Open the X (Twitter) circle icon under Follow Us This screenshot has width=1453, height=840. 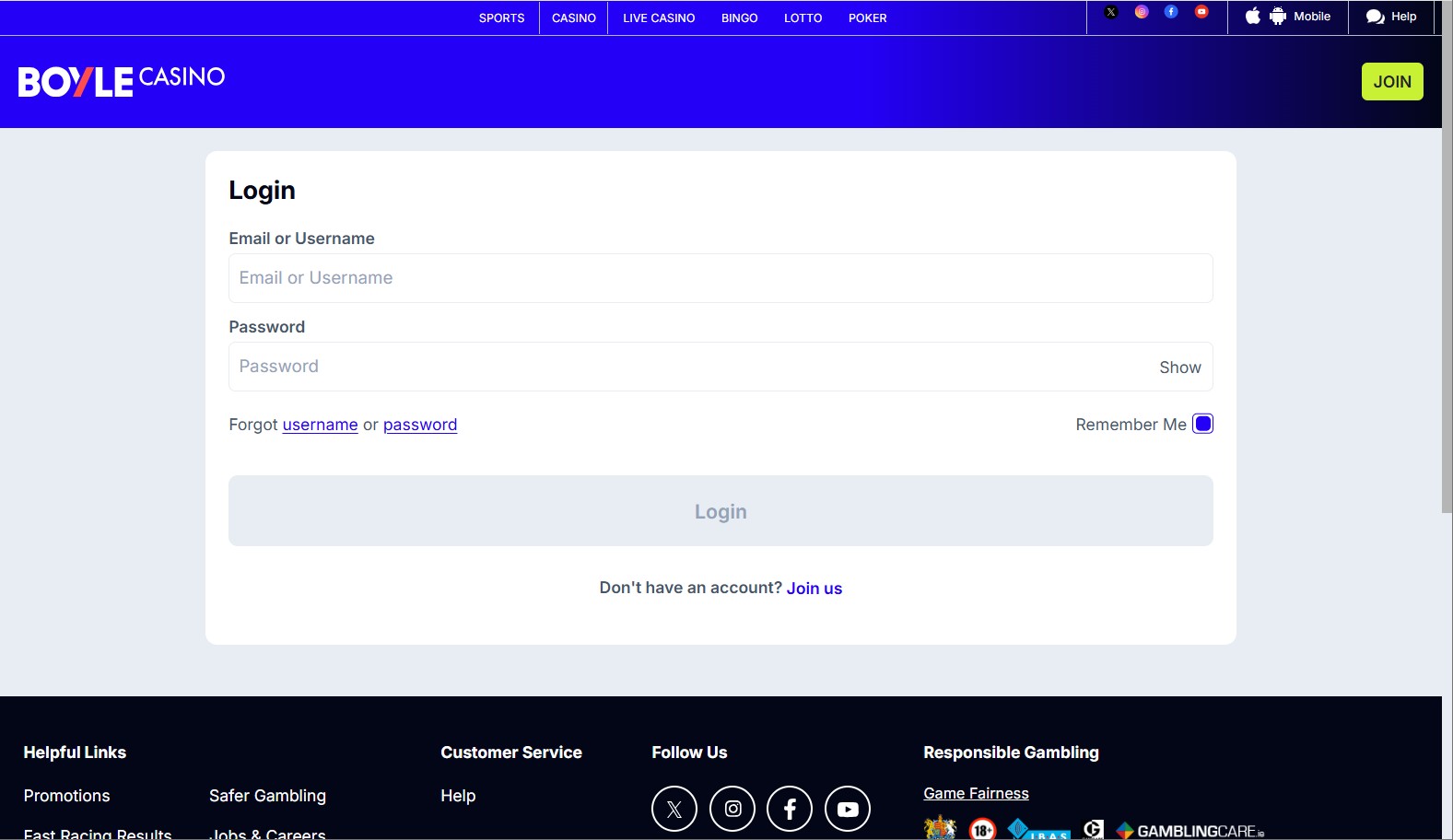click(674, 809)
